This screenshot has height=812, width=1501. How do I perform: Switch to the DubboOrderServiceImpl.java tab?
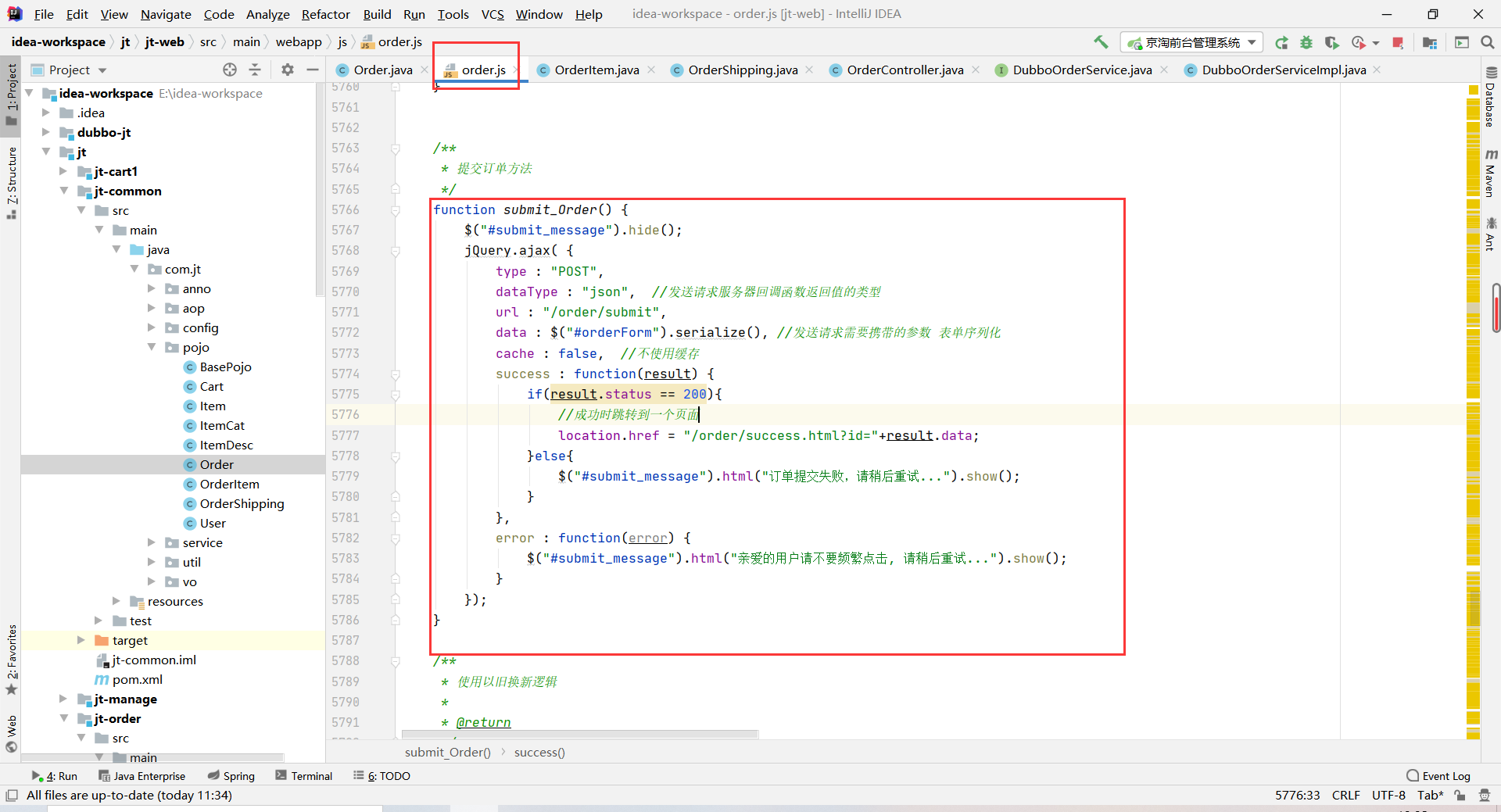coord(1284,70)
